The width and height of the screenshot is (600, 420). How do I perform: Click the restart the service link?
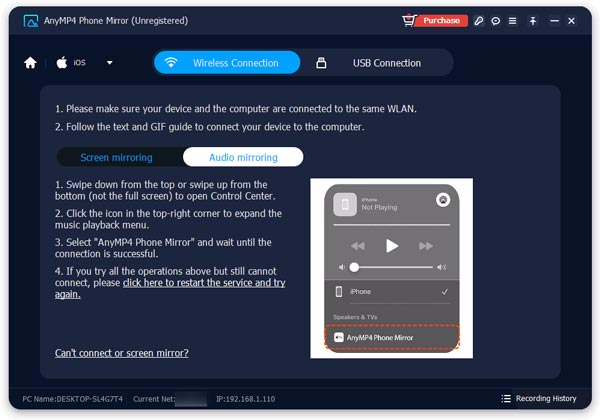click(170, 288)
